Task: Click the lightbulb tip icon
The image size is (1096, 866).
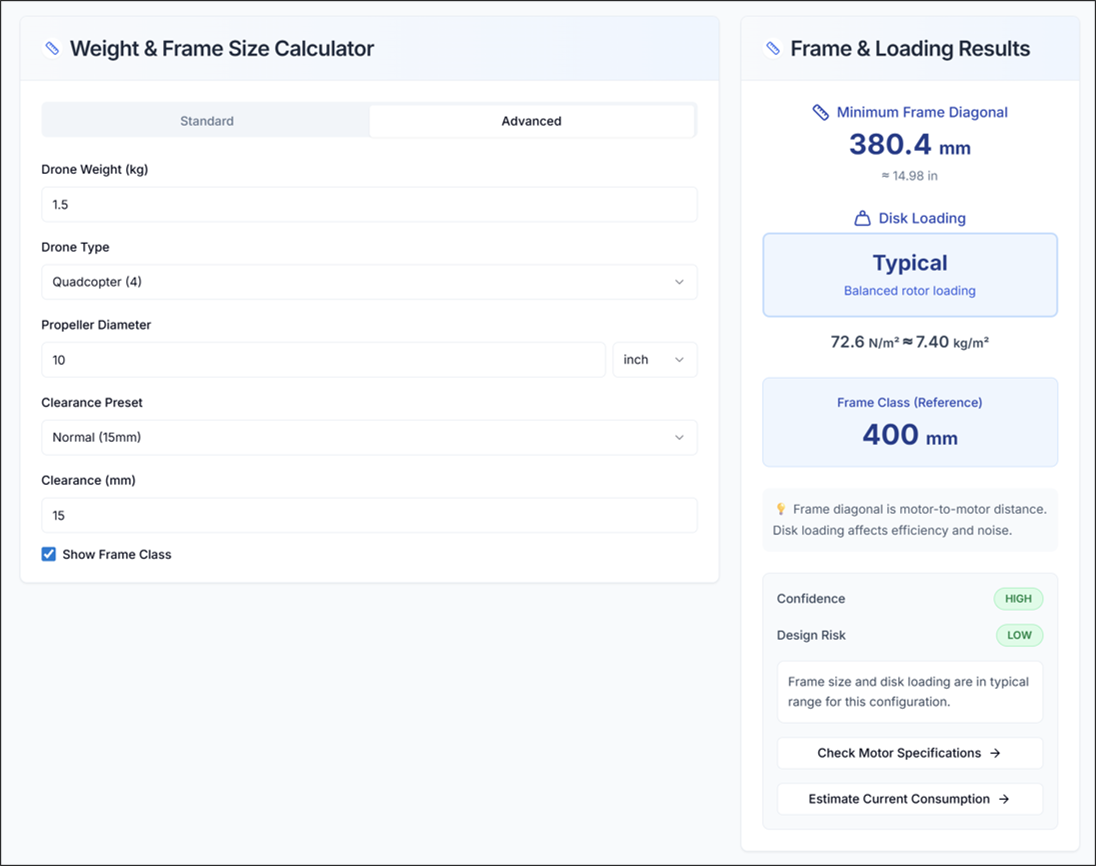Action: [x=781, y=509]
